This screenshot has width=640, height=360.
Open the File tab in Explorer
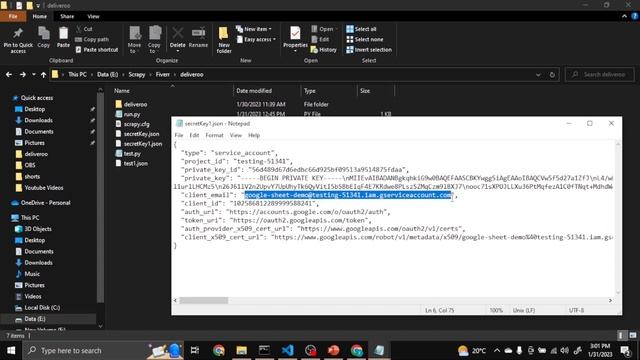[x=13, y=16]
